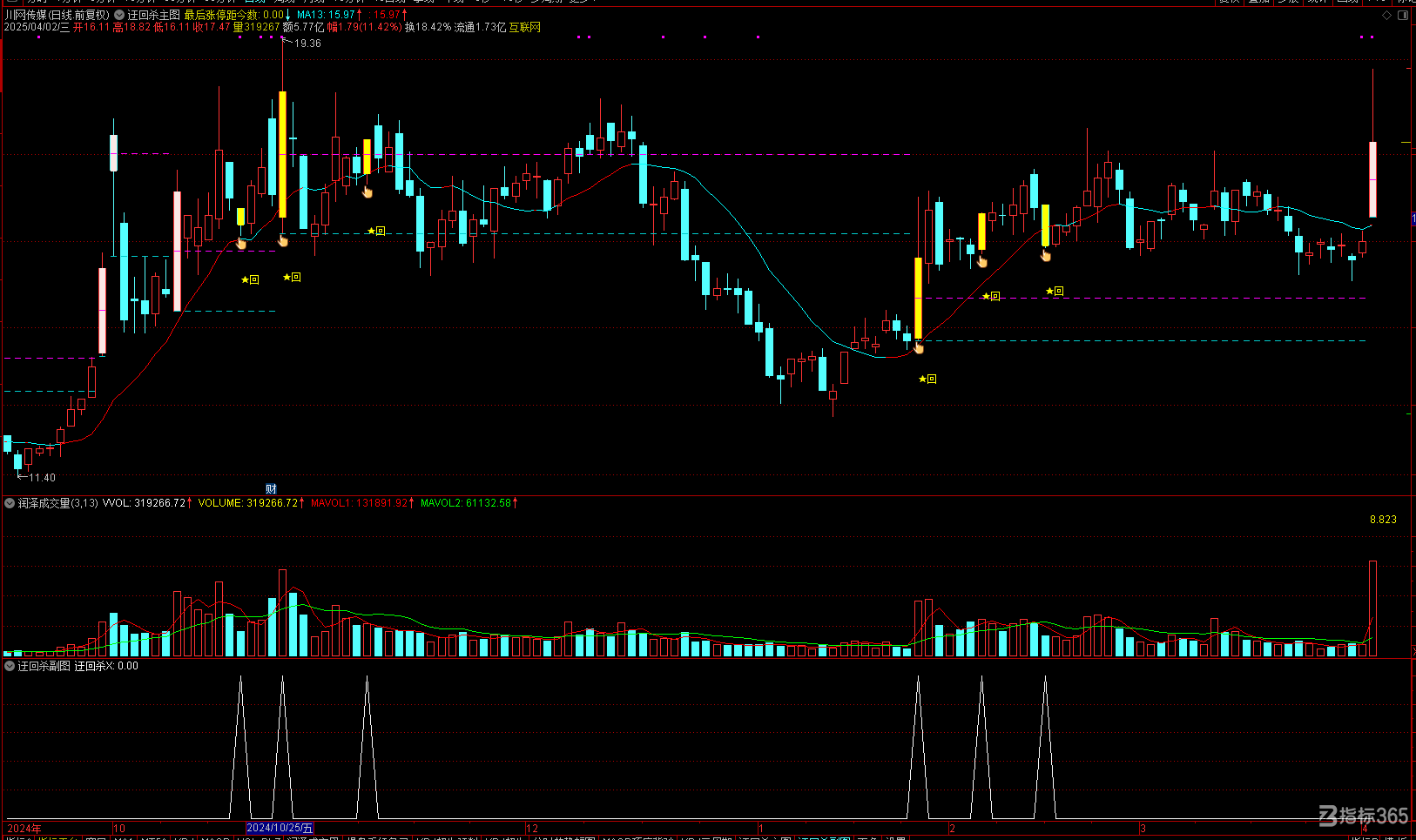
Task: Click the highlighted date label 2024/10/25/五
Action: [x=279, y=828]
